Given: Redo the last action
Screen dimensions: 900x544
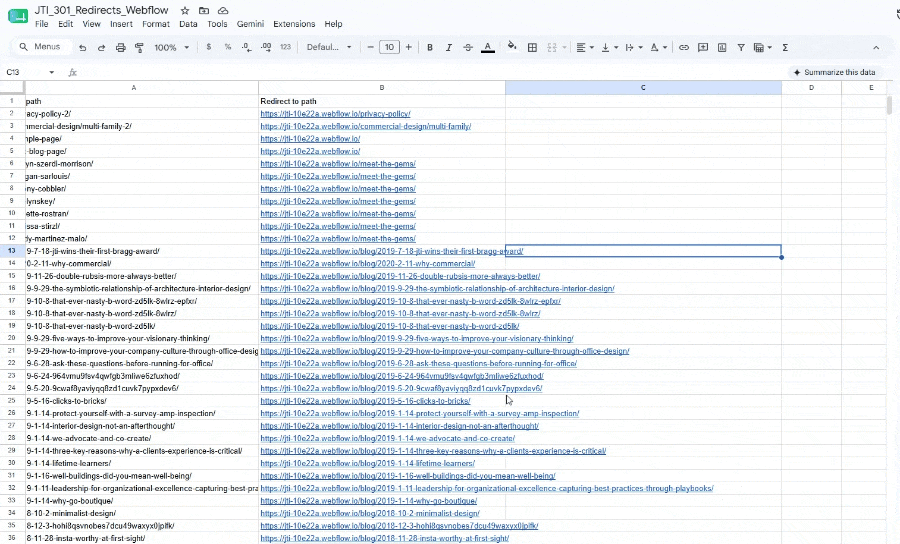Looking at the screenshot, I should click(102, 48).
